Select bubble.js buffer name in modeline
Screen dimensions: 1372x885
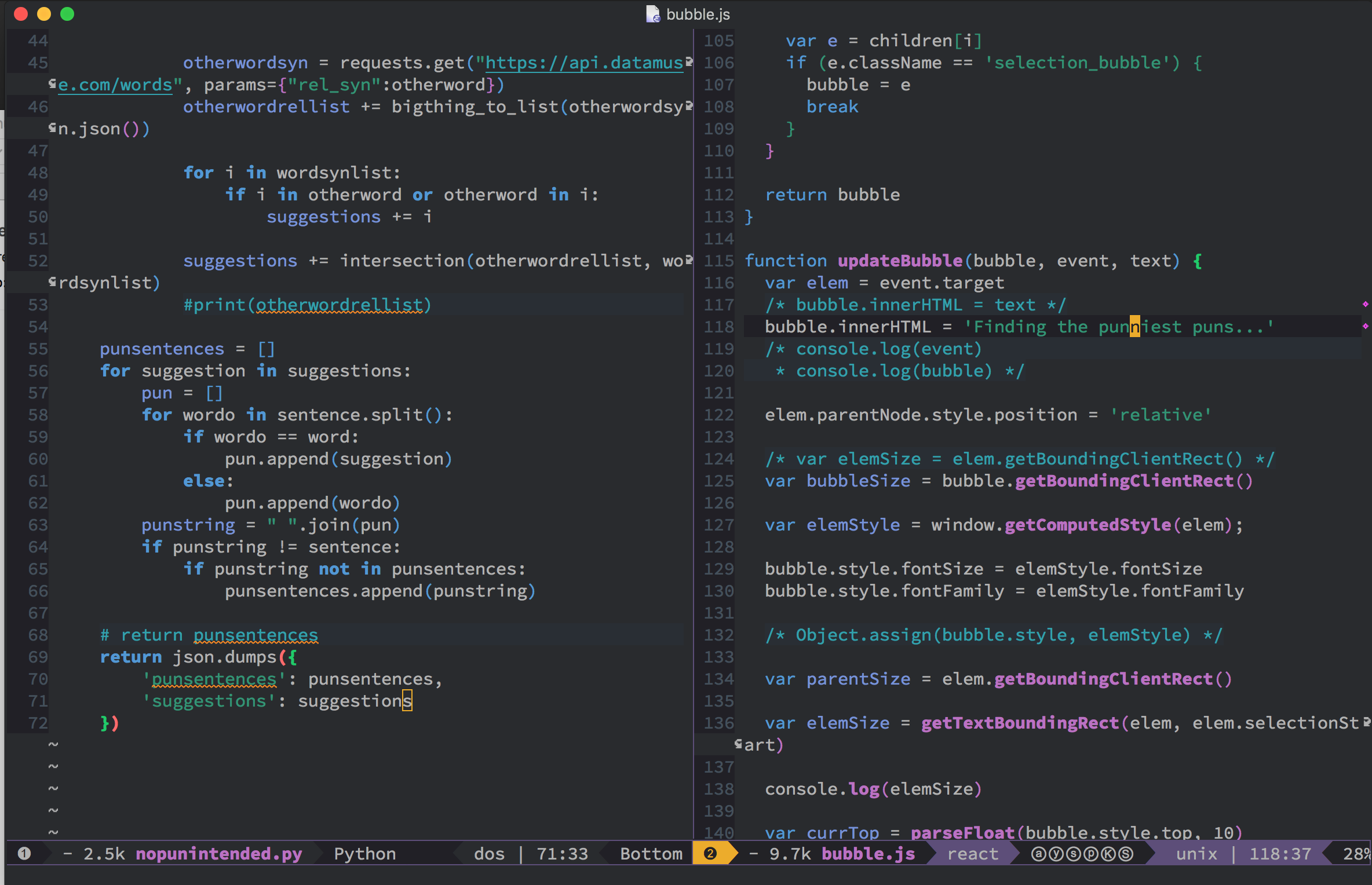point(868,854)
